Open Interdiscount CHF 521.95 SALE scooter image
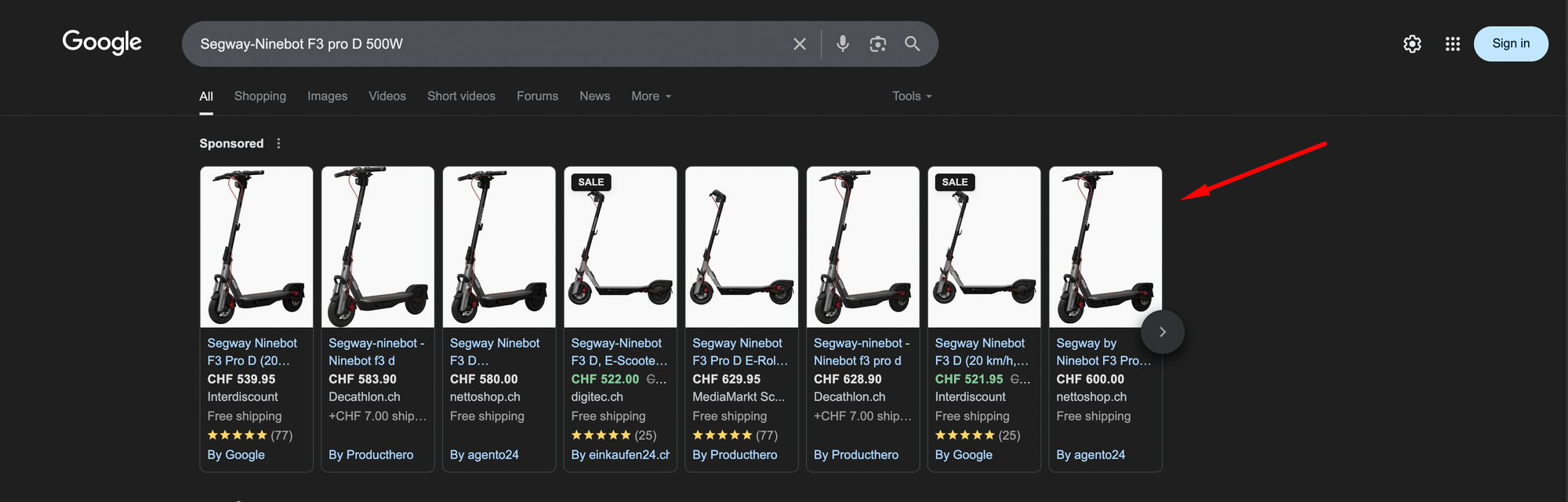This screenshot has width=1568, height=502. [984, 247]
